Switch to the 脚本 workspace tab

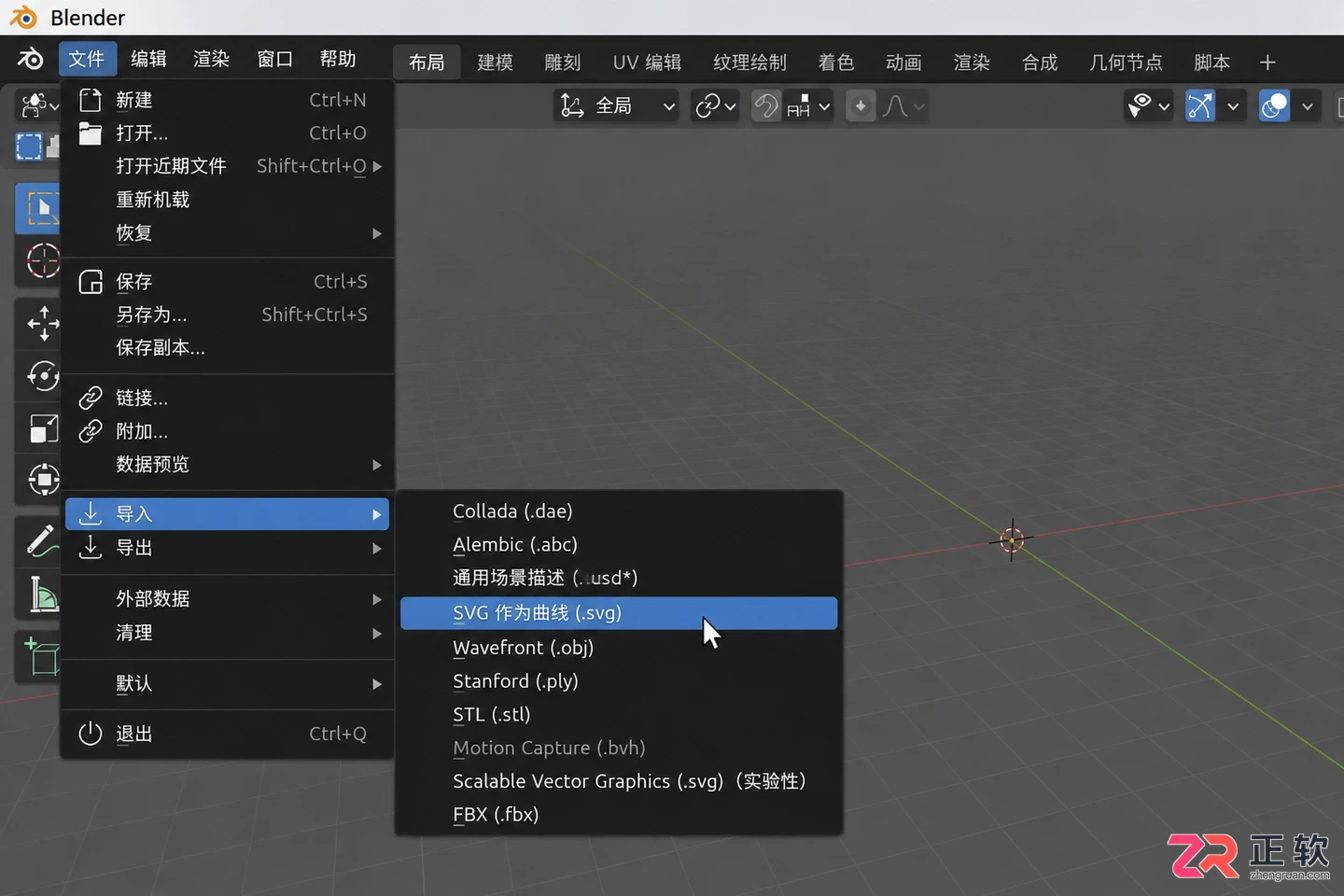(1211, 63)
